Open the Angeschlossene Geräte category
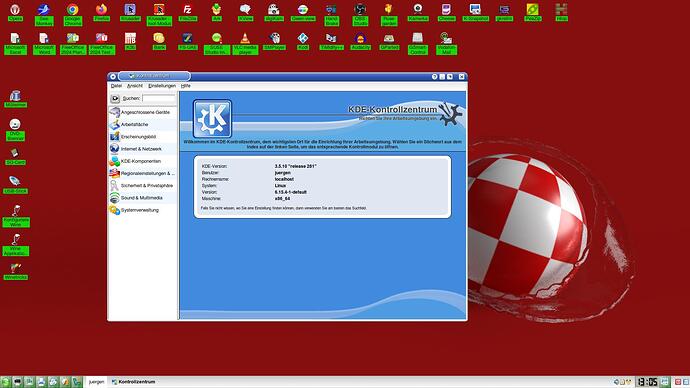 click(143, 112)
